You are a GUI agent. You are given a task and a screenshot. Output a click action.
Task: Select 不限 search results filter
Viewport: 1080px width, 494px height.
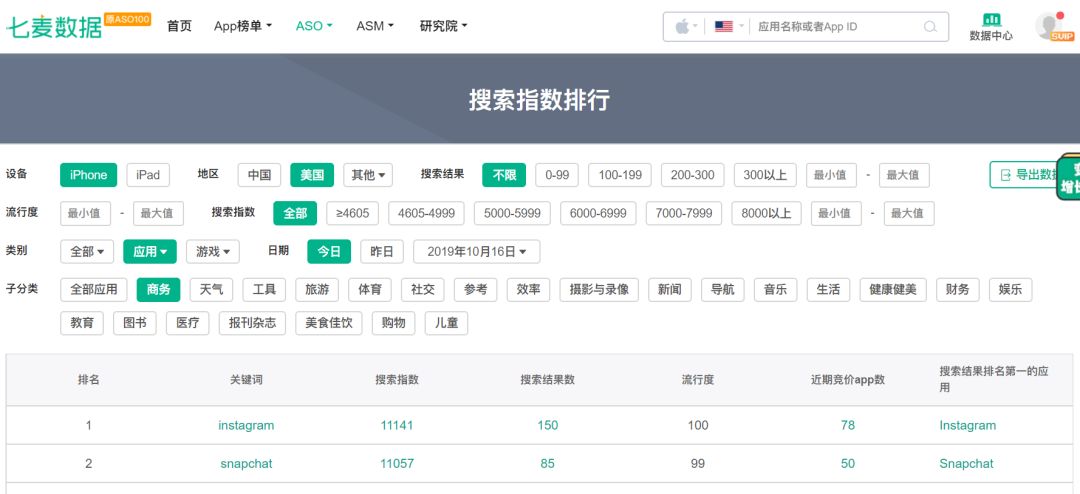504,175
